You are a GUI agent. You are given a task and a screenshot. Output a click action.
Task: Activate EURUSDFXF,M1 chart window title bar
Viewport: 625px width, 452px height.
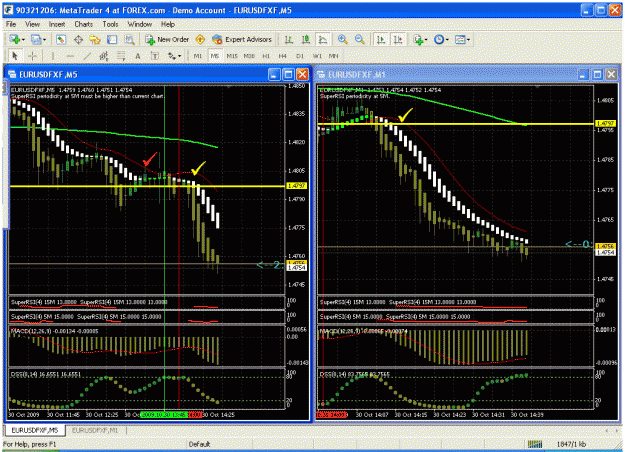446,75
